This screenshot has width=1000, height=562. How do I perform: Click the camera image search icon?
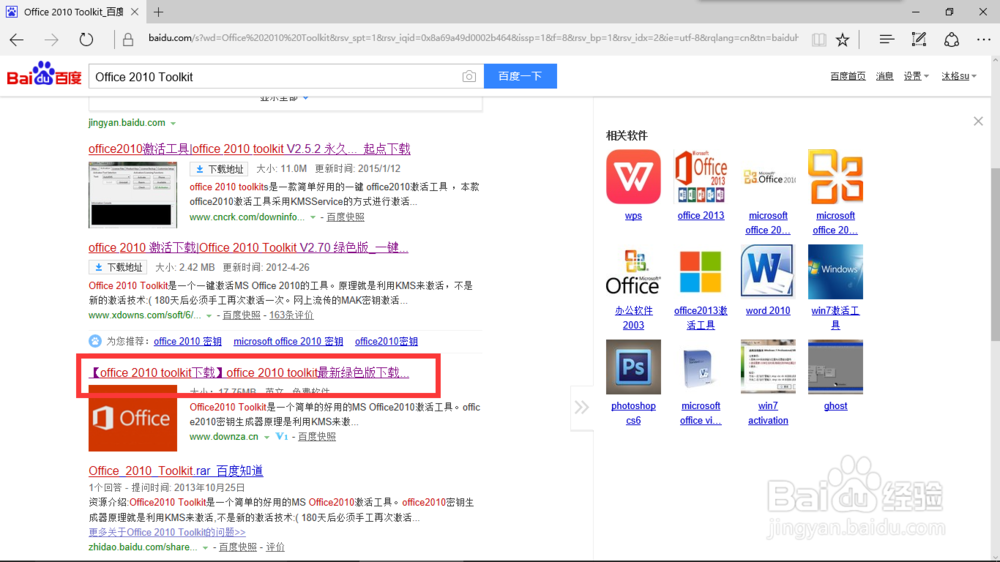pos(469,77)
